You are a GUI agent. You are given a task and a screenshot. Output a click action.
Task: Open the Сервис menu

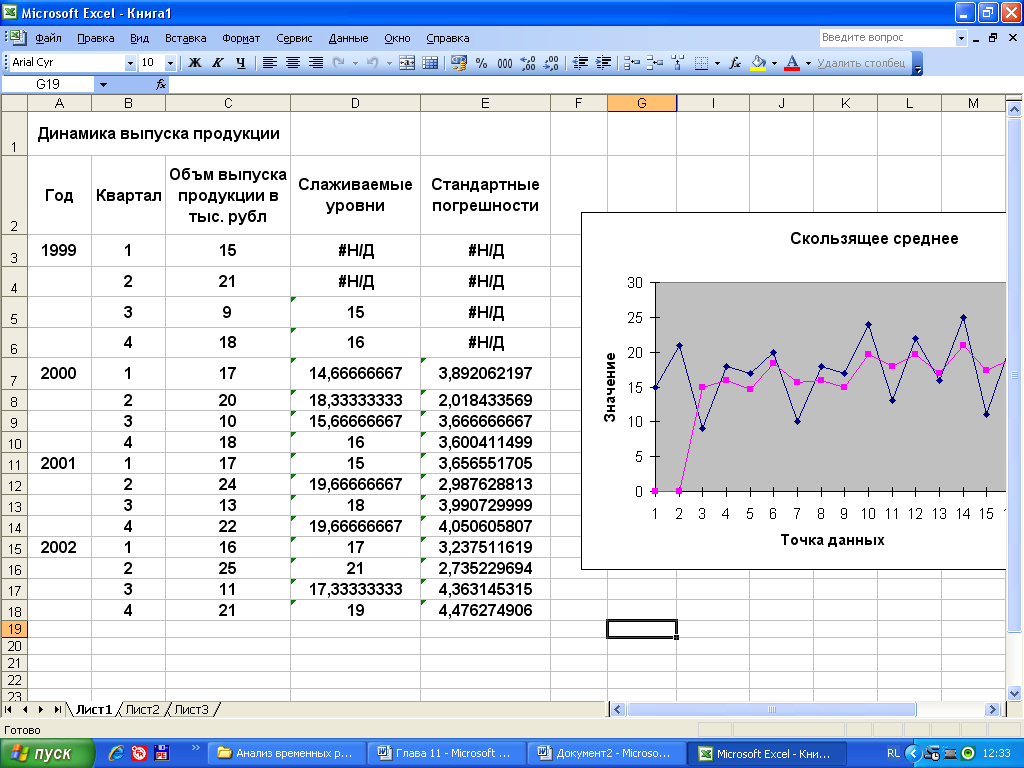294,38
